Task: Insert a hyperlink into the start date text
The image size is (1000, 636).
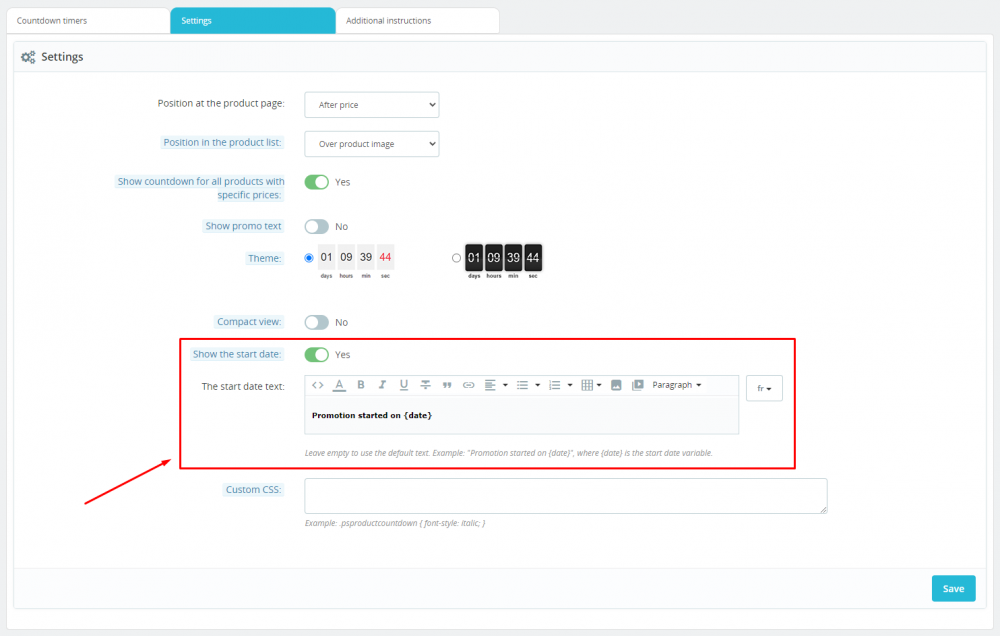Action: [467, 385]
